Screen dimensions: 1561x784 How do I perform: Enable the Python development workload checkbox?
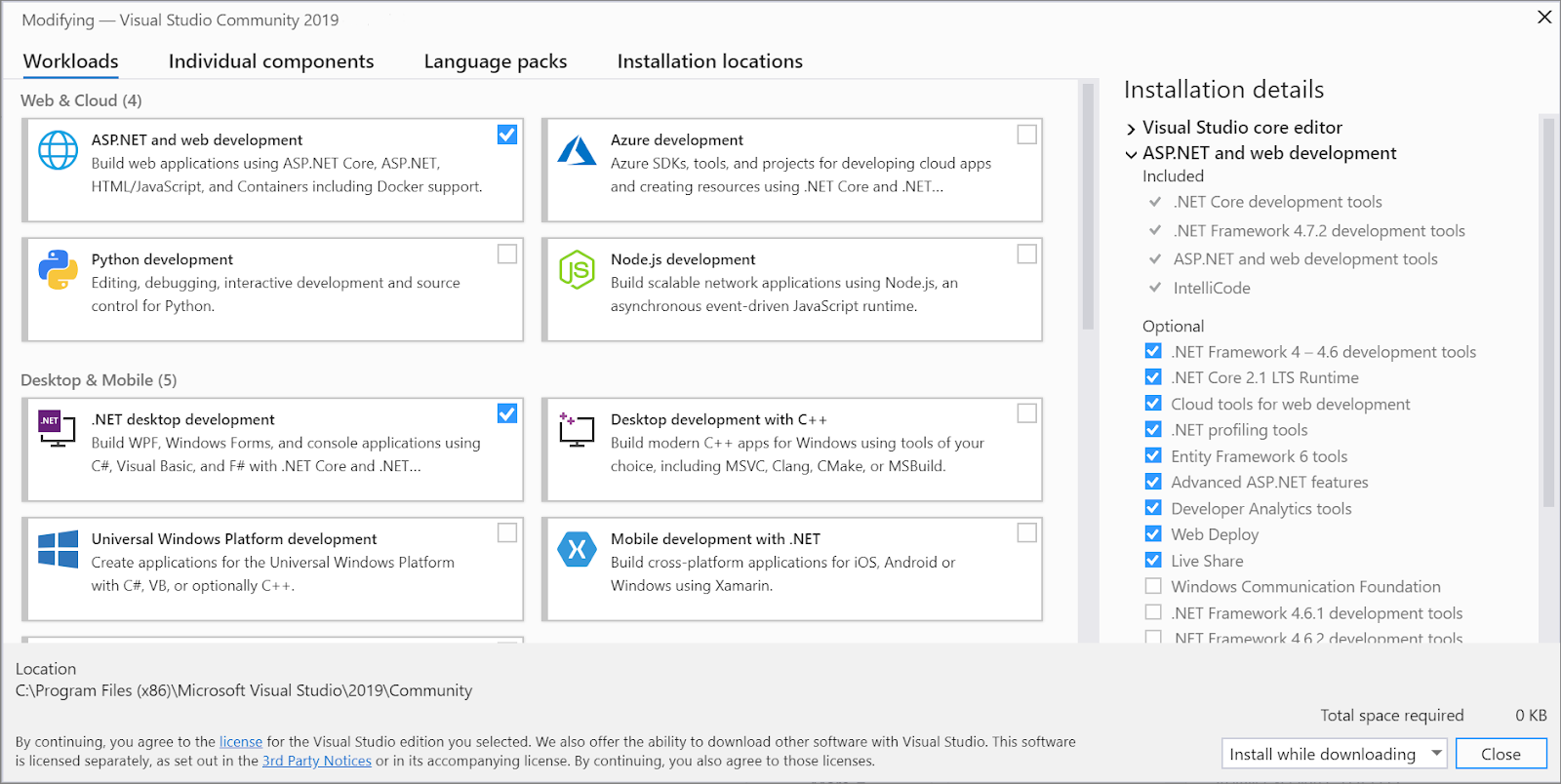click(507, 254)
